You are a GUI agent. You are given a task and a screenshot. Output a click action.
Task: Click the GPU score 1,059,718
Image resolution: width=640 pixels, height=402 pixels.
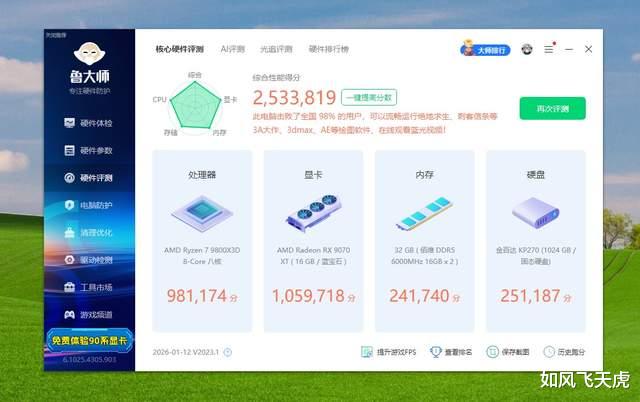point(309,296)
